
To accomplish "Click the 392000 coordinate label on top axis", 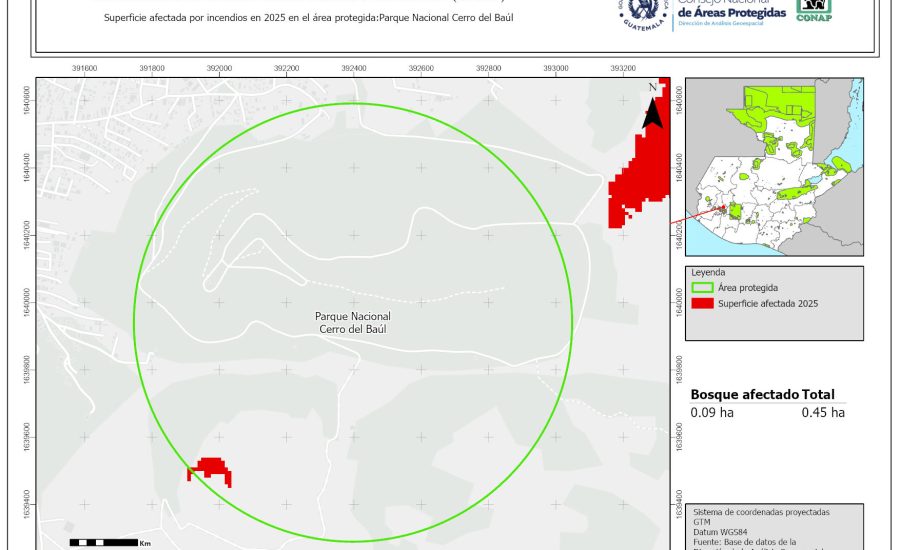I will [219, 68].
